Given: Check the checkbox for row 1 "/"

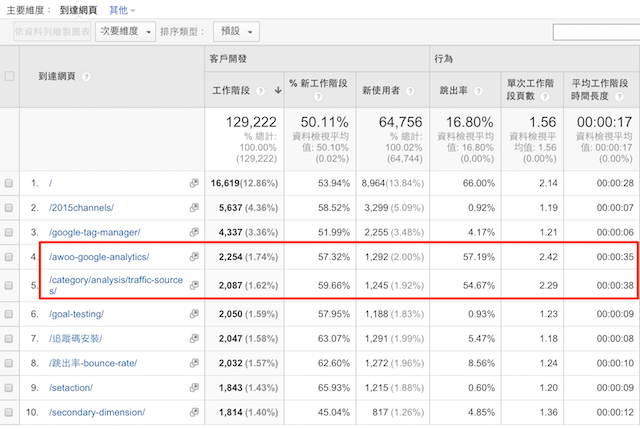Looking at the screenshot, I should point(10,184).
